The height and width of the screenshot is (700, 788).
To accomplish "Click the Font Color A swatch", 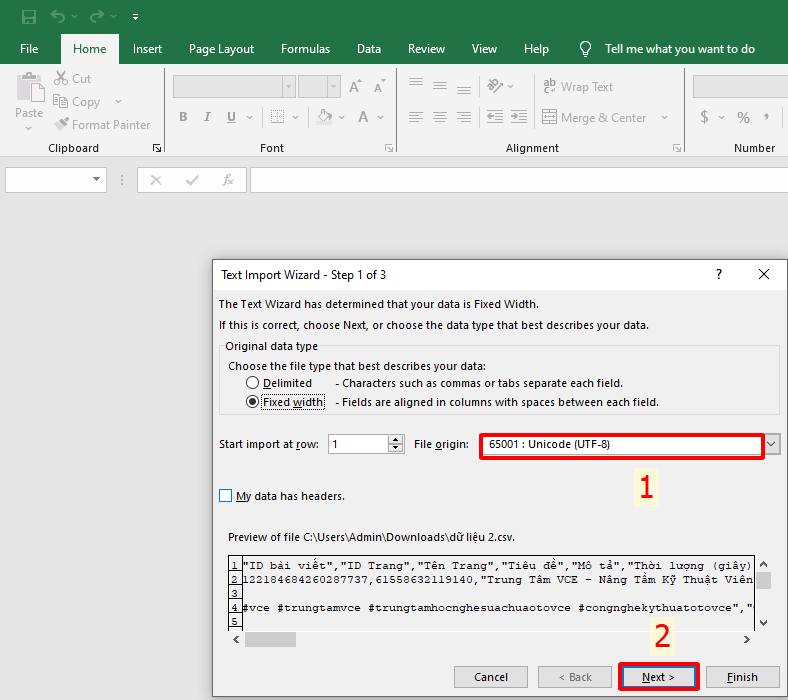I will pyautogui.click(x=363, y=117).
